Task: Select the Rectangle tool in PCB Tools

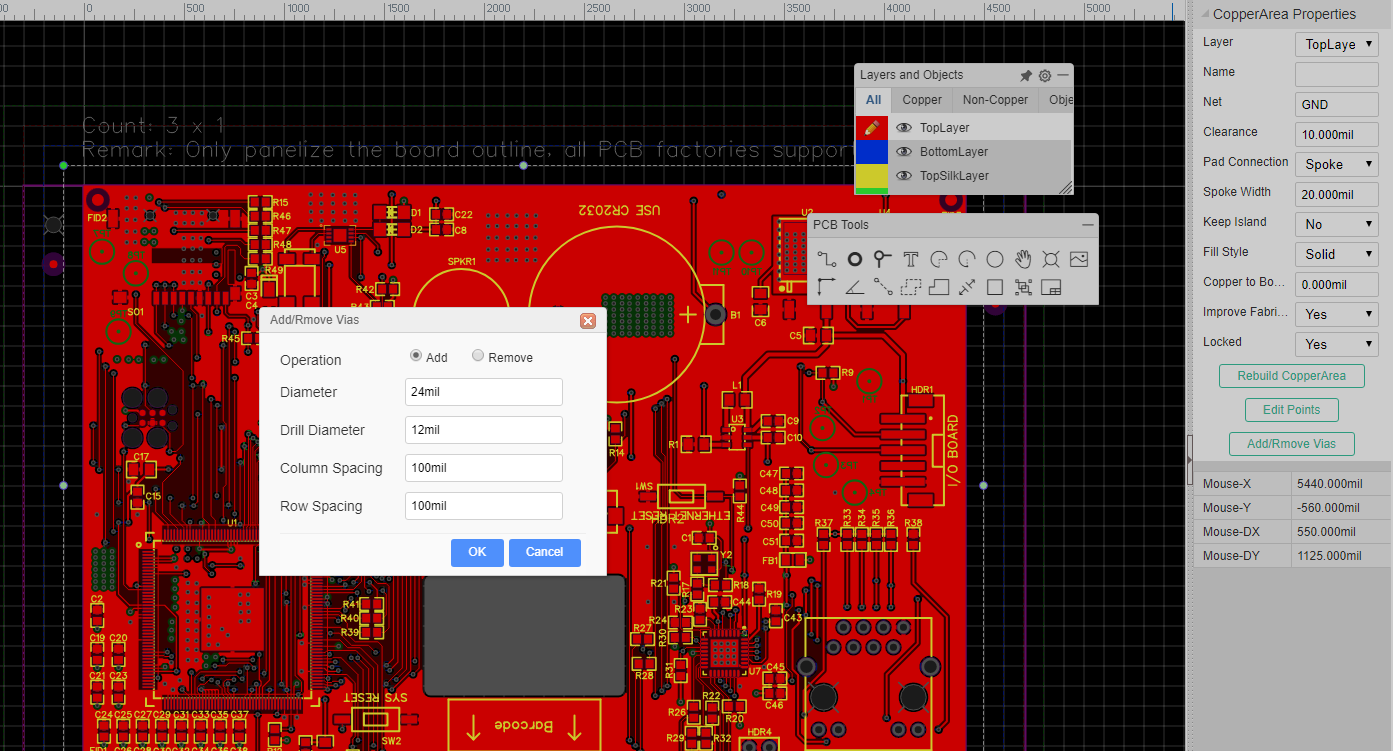Action: (995, 287)
